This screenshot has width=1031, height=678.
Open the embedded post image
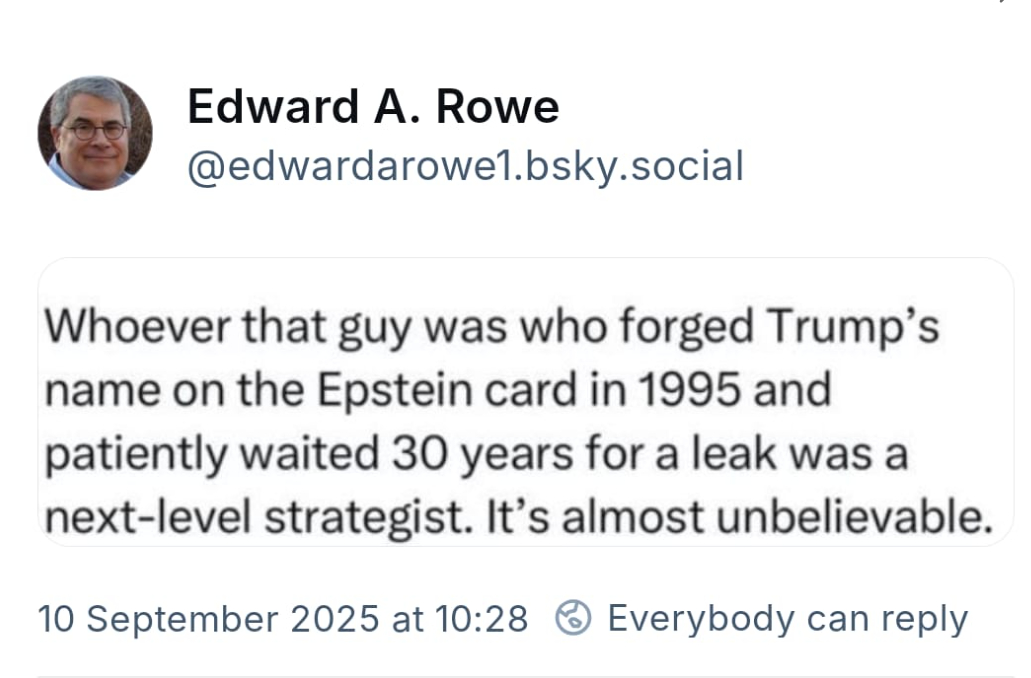(x=525, y=400)
